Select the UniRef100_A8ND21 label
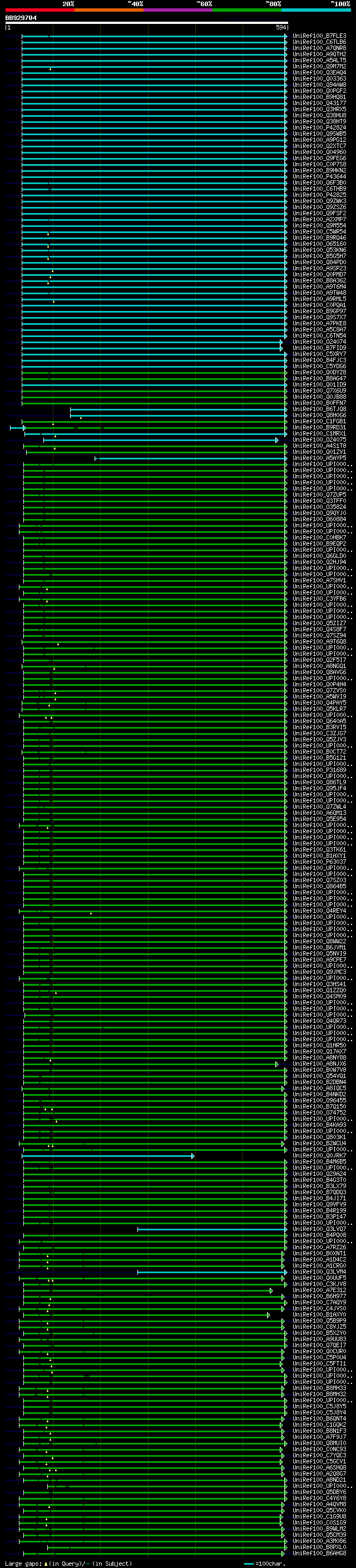356x1568 pixels. pos(319,1480)
